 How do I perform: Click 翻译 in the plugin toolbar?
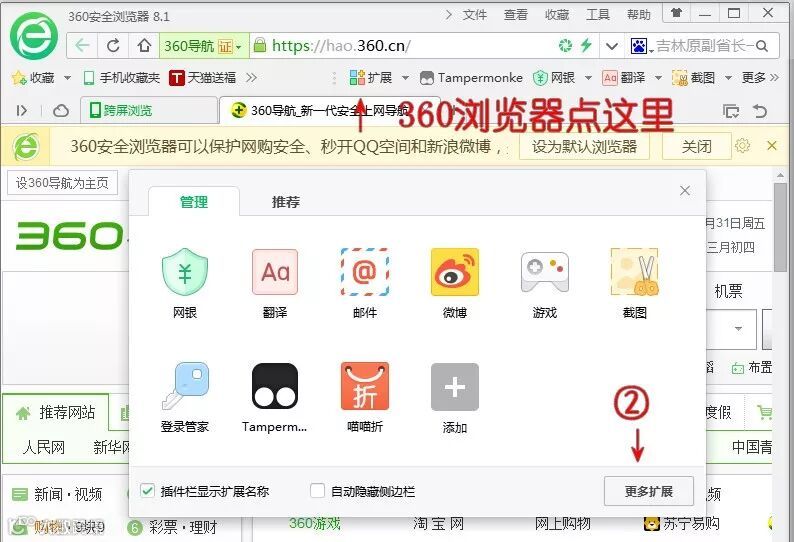(624, 78)
